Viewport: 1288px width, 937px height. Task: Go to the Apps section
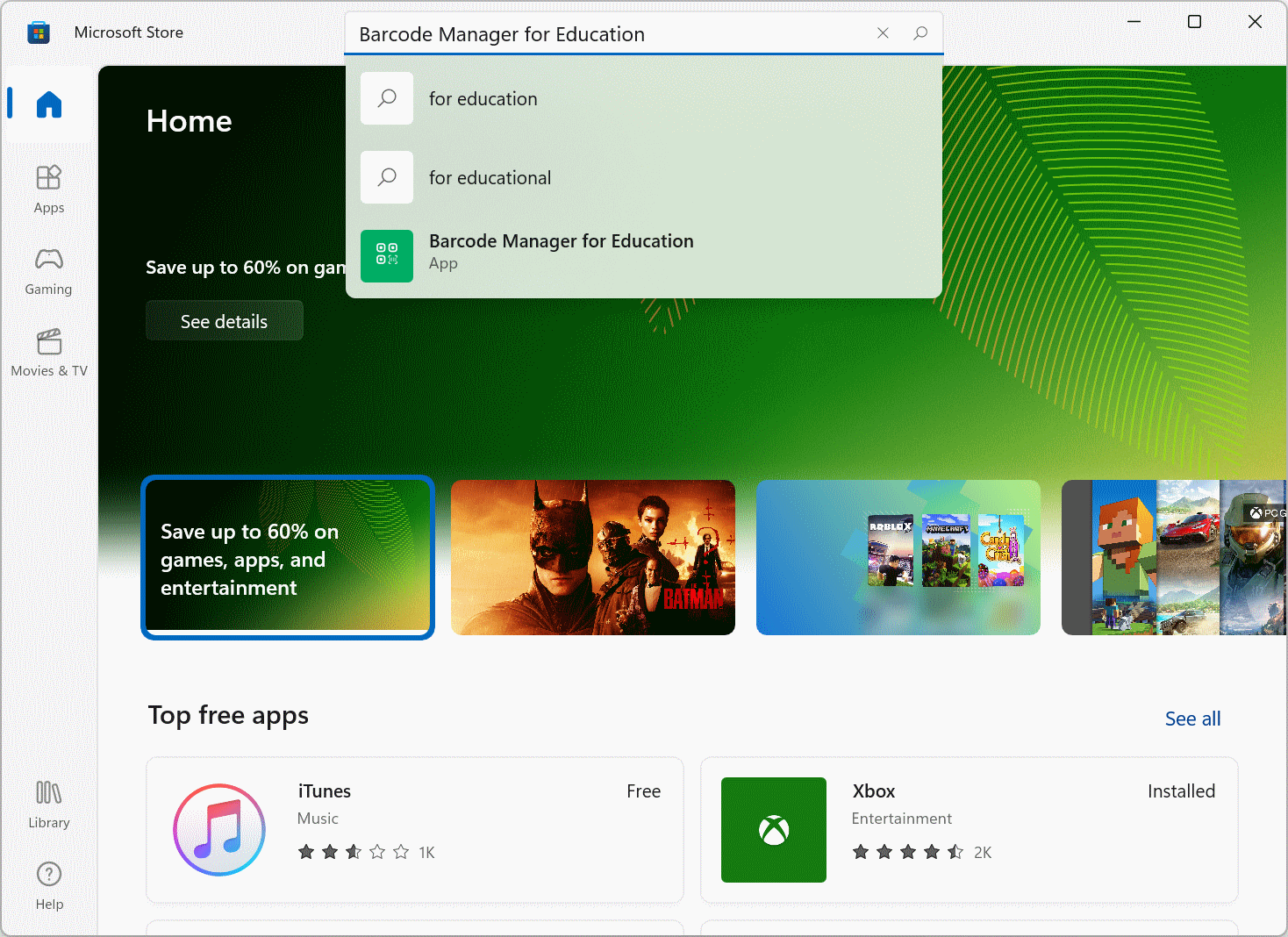pos(49,189)
